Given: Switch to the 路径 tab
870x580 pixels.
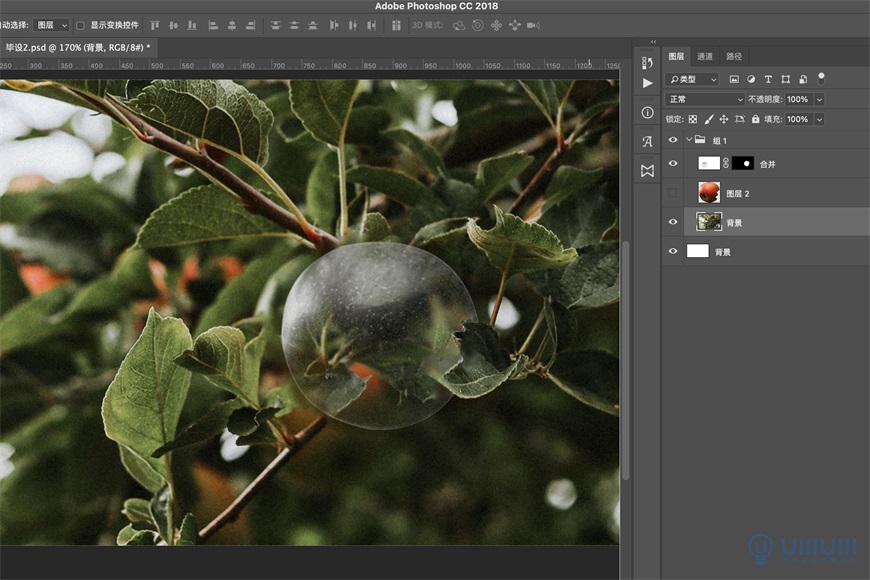Looking at the screenshot, I should 734,57.
